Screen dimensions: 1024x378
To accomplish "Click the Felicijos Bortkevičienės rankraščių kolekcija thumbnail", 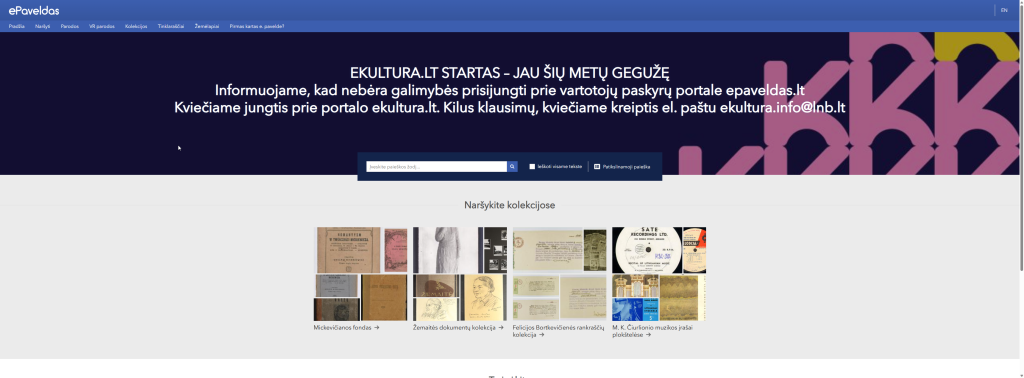I will 560,274.
